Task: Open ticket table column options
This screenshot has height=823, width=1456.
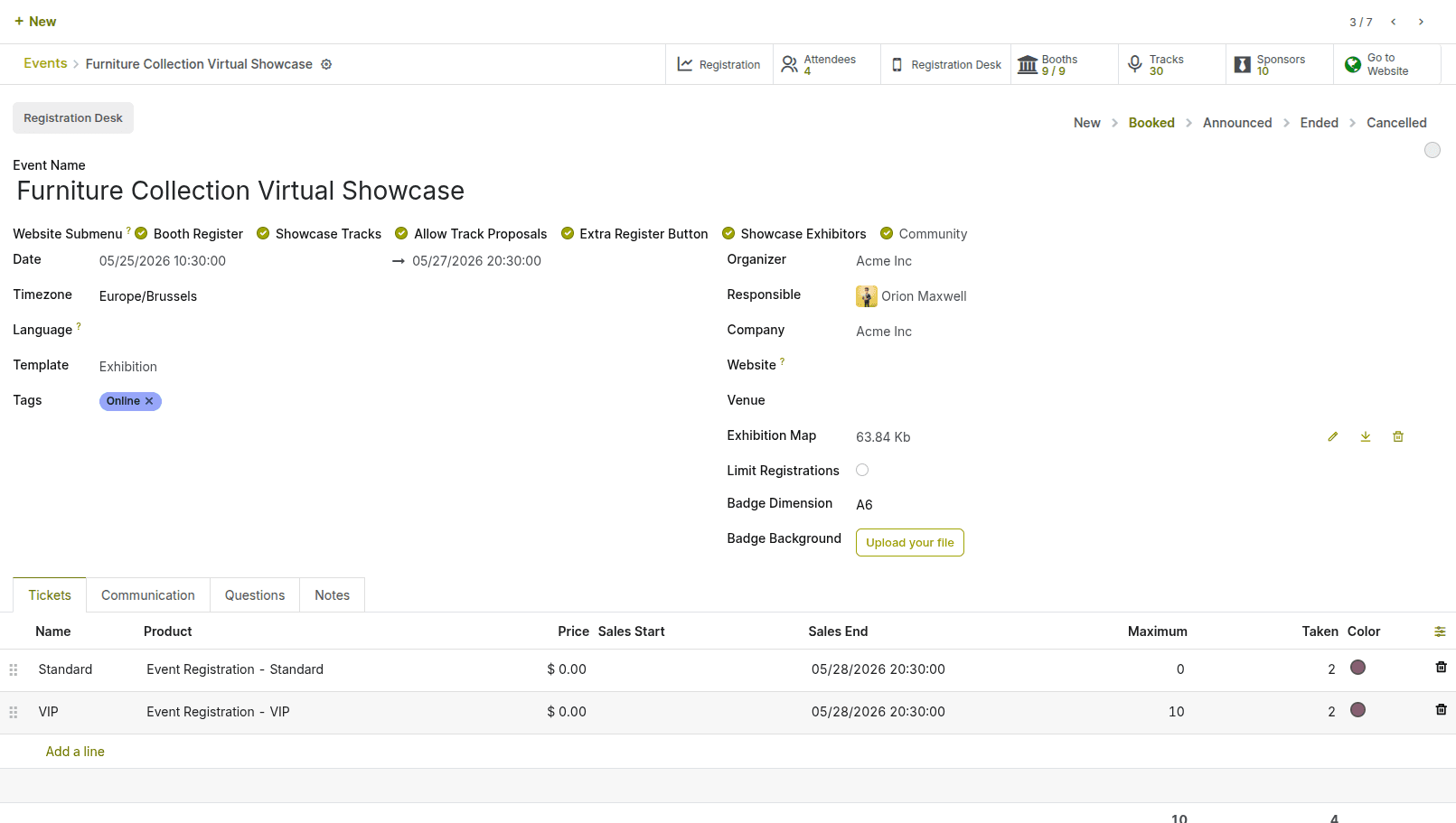Action: pyautogui.click(x=1440, y=631)
